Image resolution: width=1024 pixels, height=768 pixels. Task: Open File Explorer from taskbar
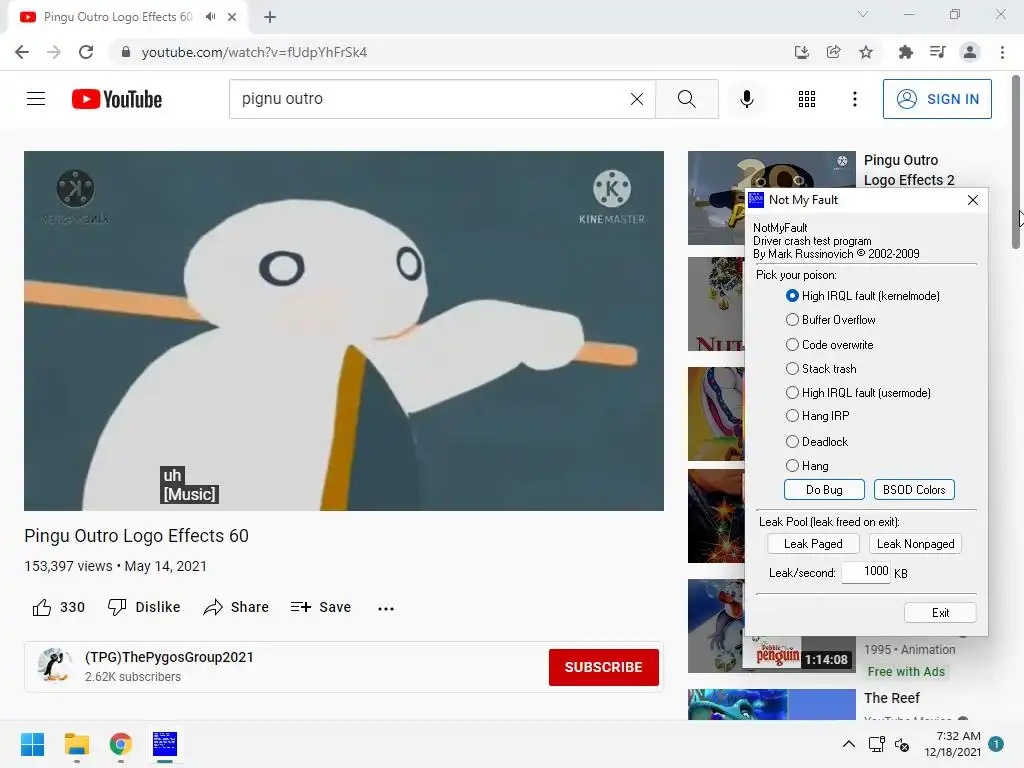pos(76,744)
